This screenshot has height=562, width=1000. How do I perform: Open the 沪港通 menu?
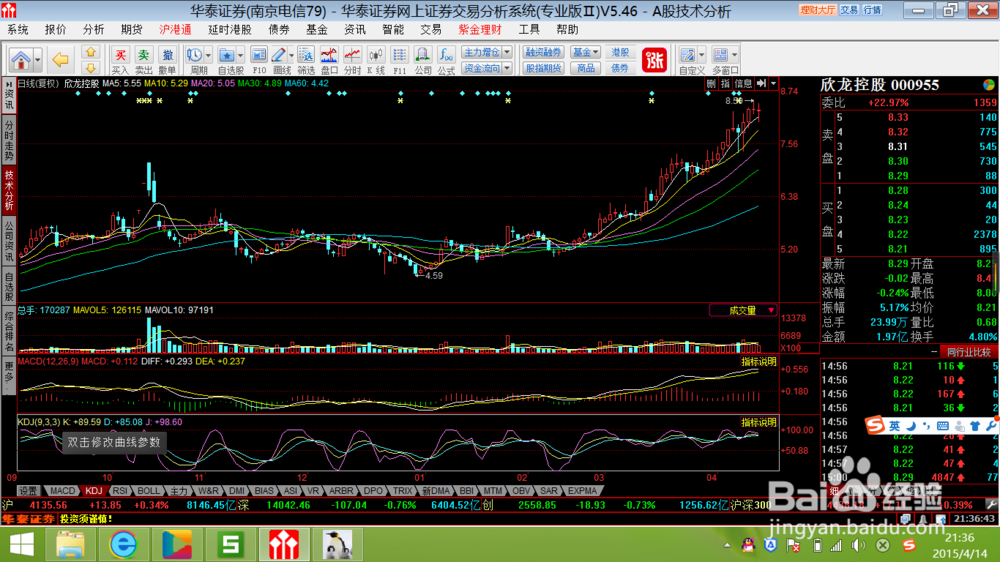point(175,30)
